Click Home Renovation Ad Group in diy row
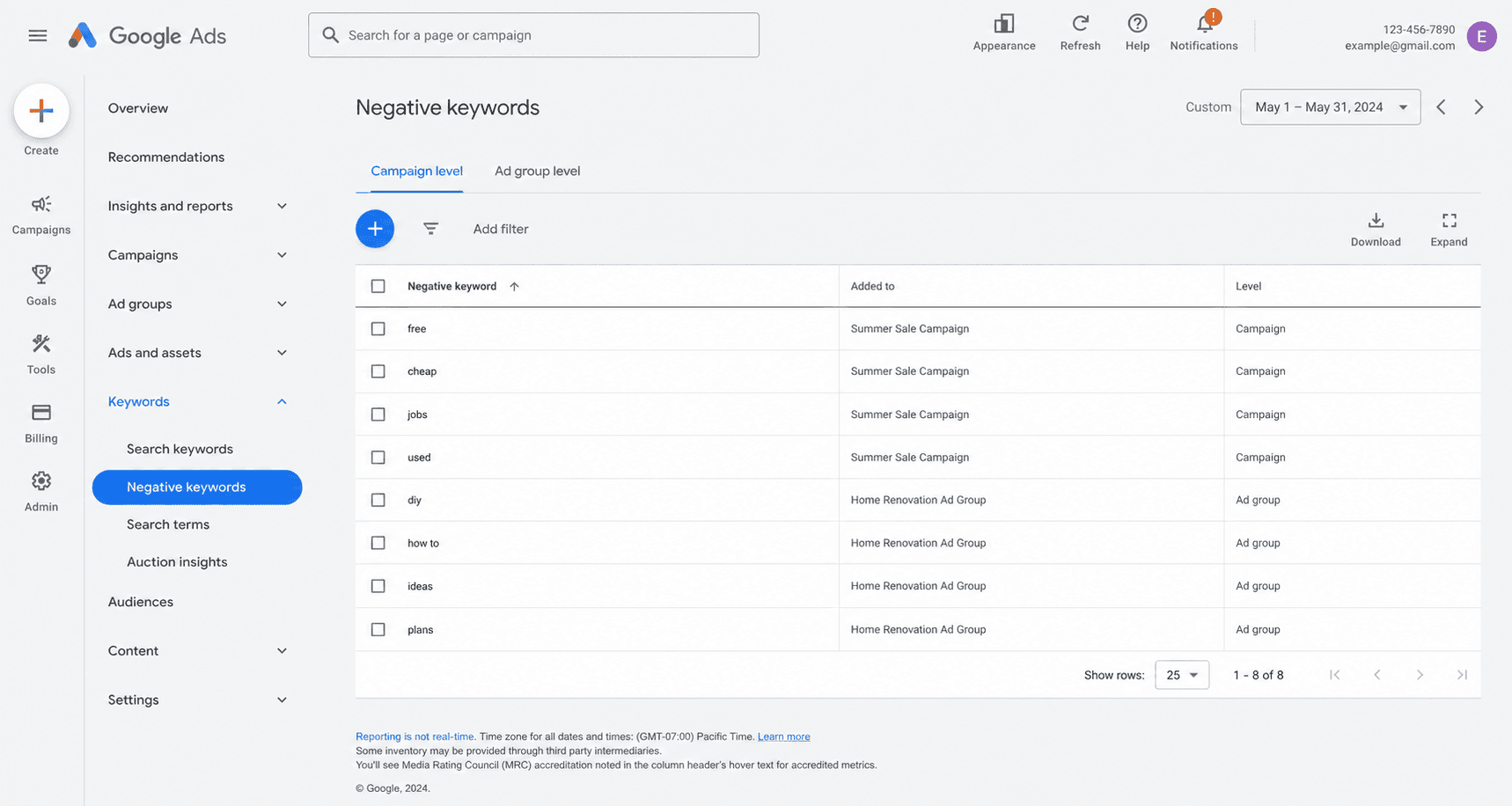Image resolution: width=1512 pixels, height=806 pixels. 918,500
